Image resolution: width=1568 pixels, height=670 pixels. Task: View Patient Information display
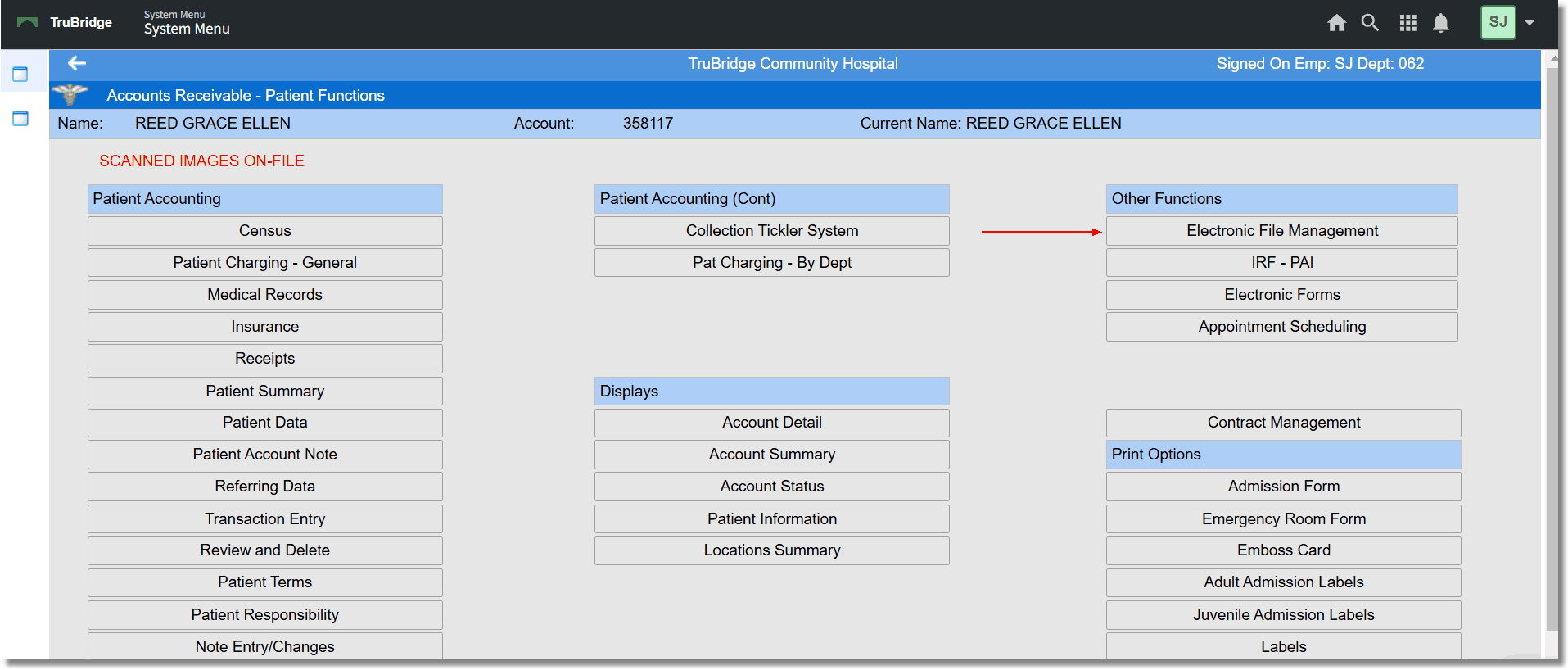(772, 519)
